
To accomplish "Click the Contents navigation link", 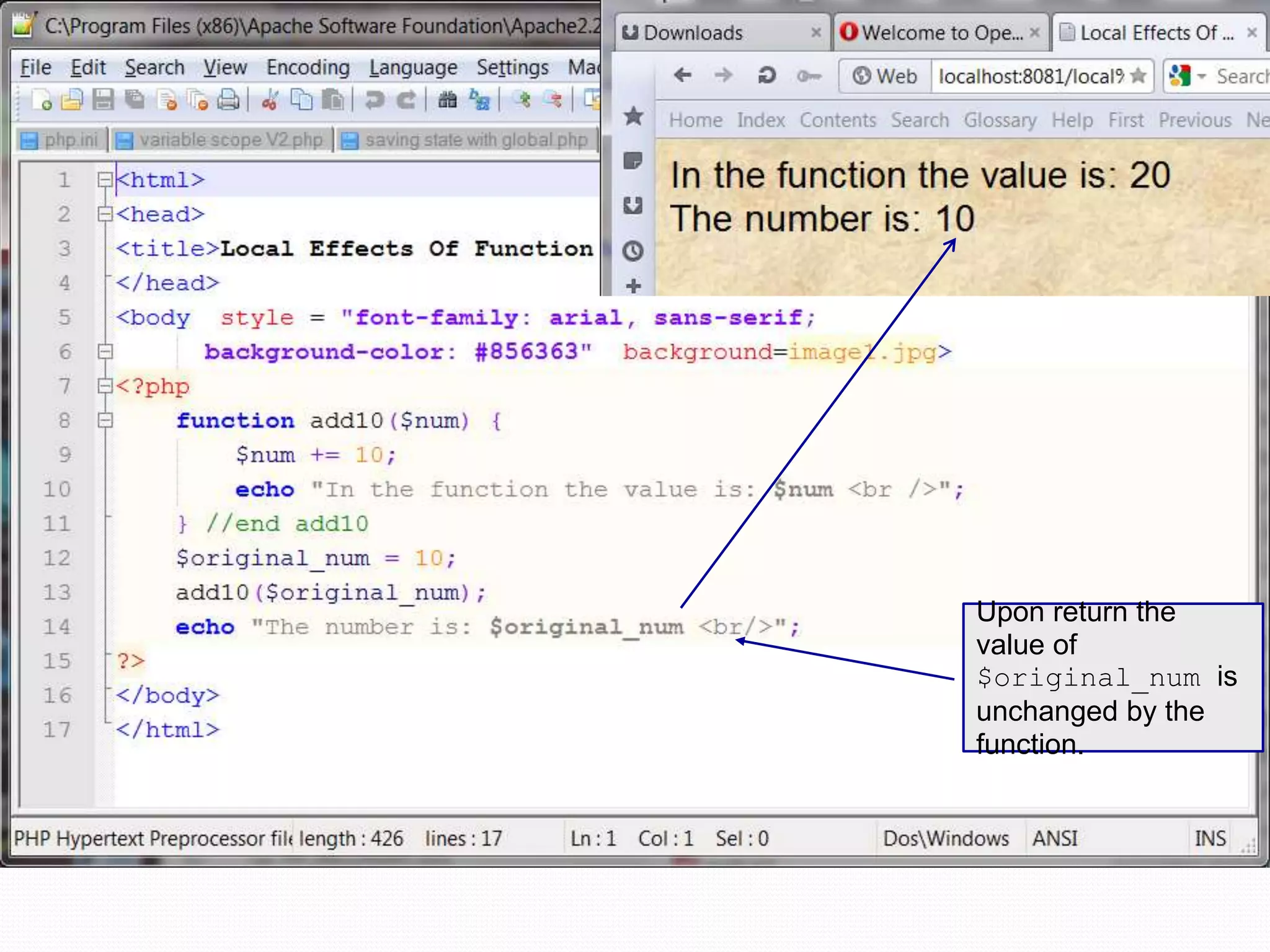I will (838, 120).
